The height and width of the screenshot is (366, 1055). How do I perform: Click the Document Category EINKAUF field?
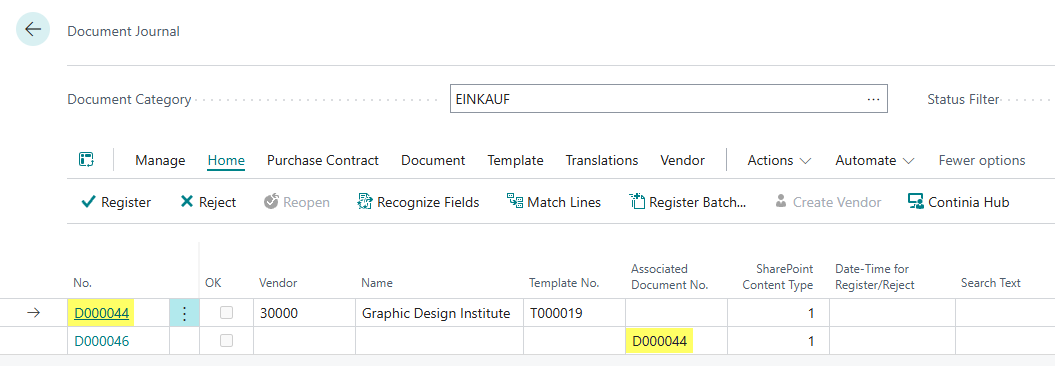669,99
